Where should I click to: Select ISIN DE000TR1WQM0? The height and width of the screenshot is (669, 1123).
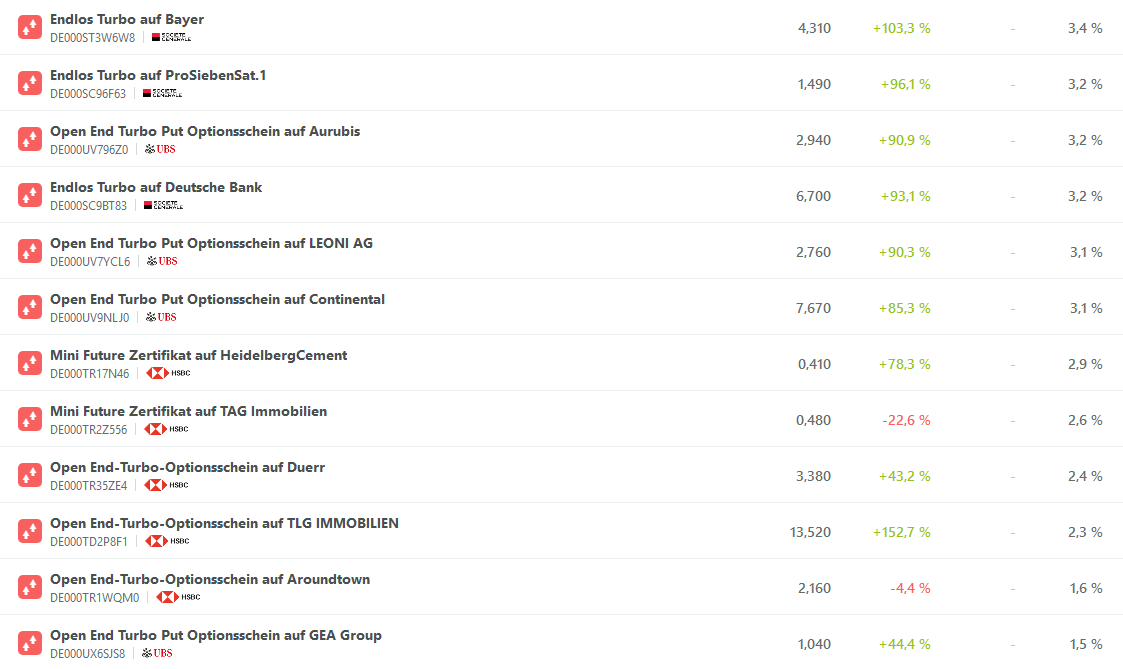[95, 597]
